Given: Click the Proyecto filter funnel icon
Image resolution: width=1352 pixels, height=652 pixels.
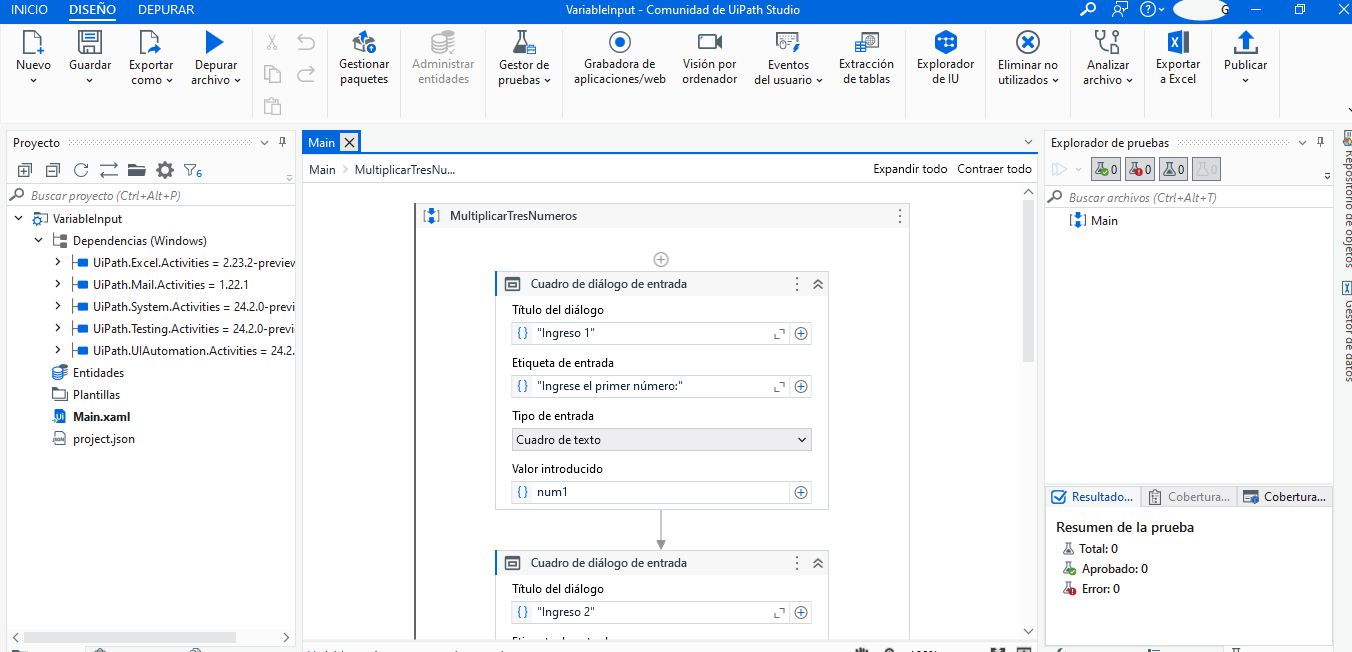Looking at the screenshot, I should tap(192, 170).
